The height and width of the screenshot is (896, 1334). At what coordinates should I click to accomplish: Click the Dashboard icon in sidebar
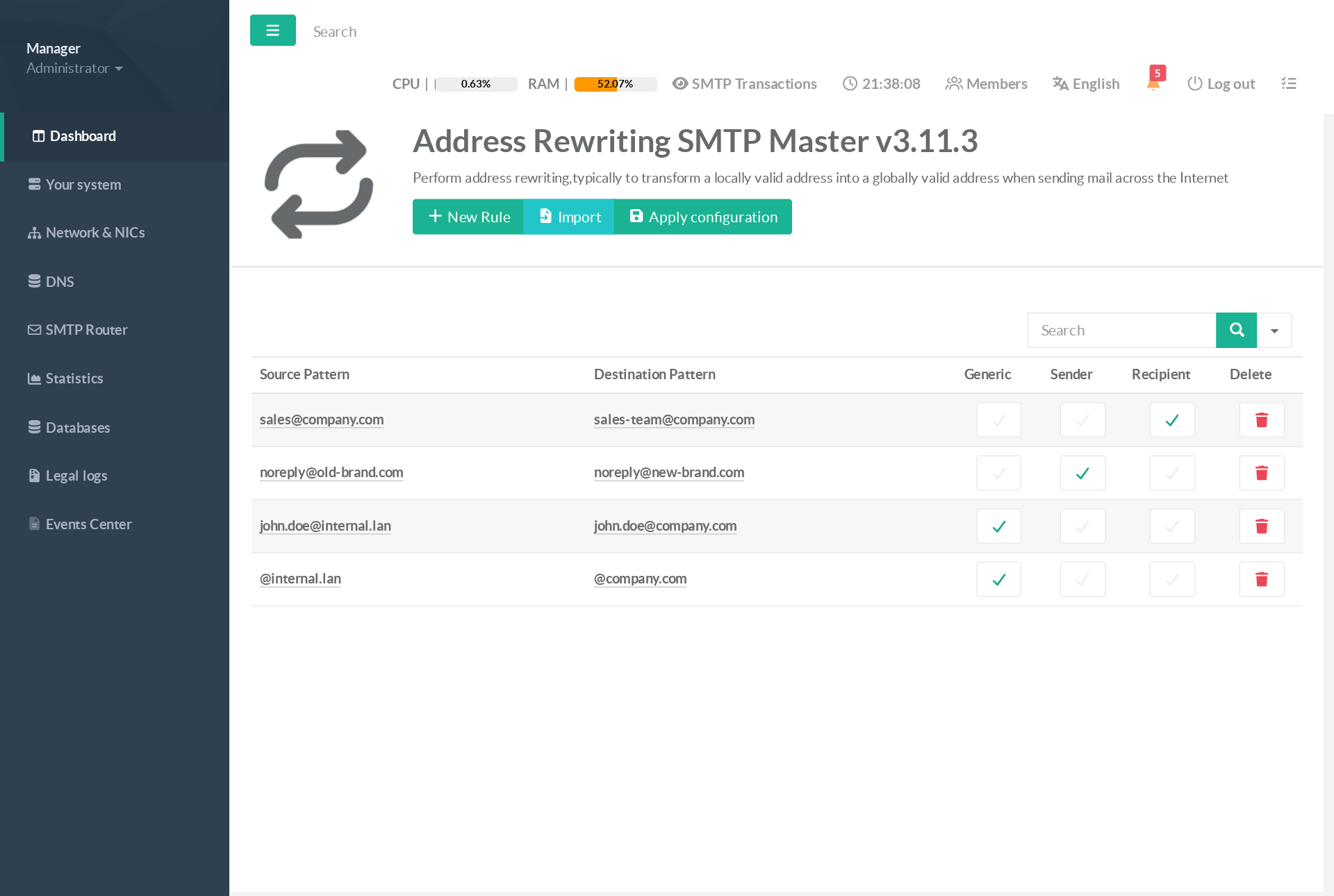pyautogui.click(x=39, y=136)
